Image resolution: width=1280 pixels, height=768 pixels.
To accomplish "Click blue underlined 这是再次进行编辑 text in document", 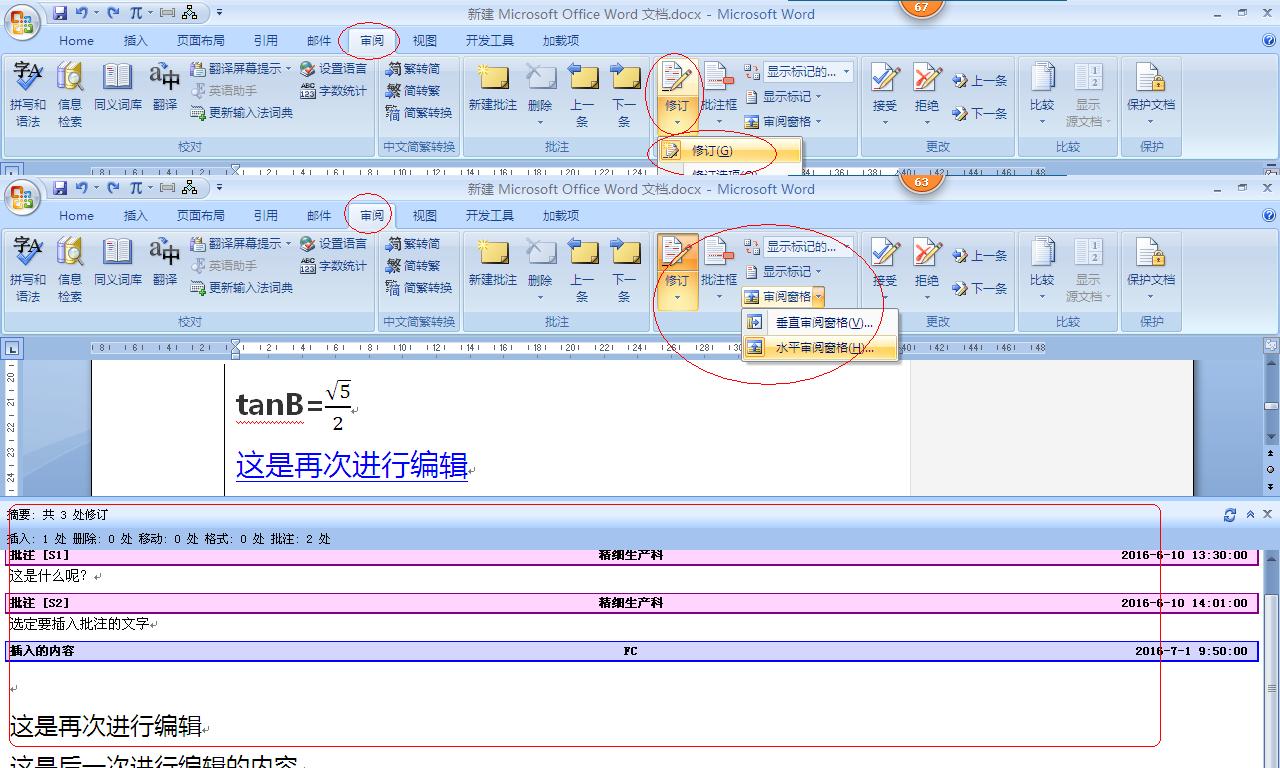I will (x=352, y=465).
